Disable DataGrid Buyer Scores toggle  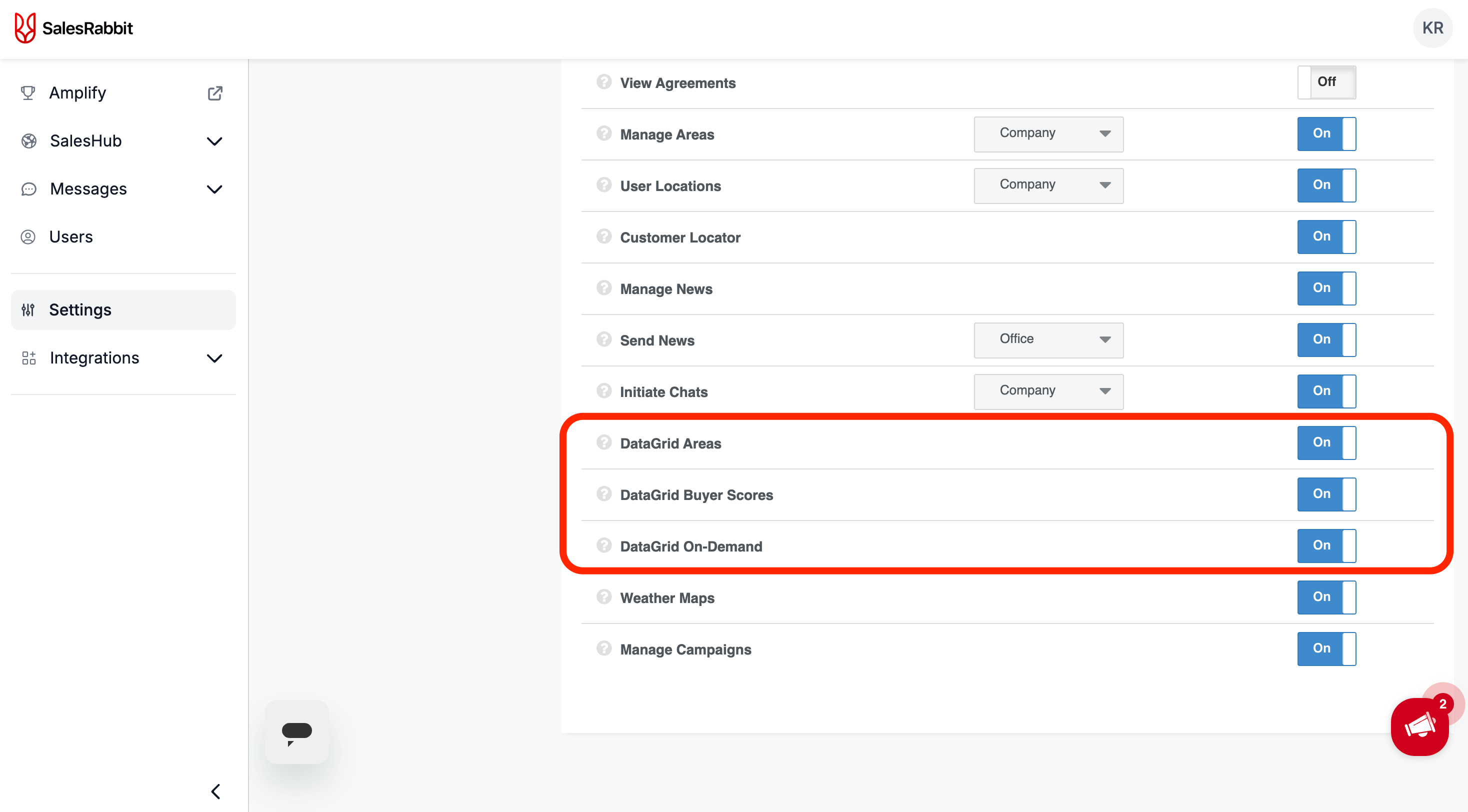tap(1326, 494)
